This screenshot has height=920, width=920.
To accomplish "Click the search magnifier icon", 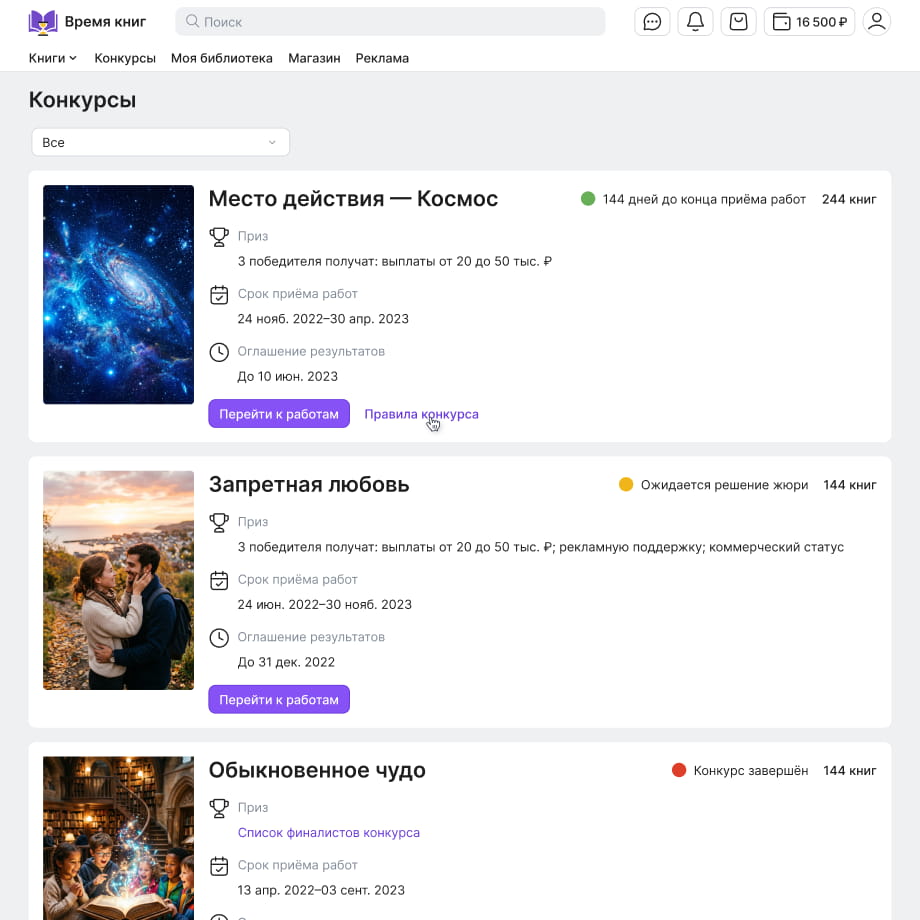I will coord(192,21).
